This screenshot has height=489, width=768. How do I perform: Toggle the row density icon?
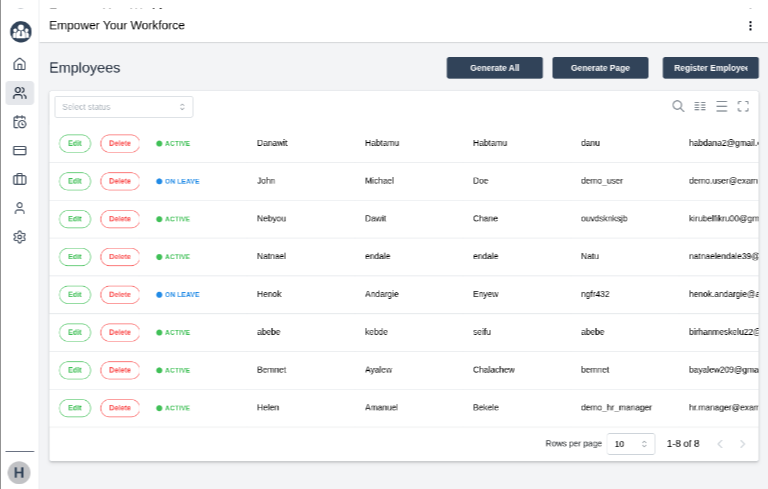[721, 106]
